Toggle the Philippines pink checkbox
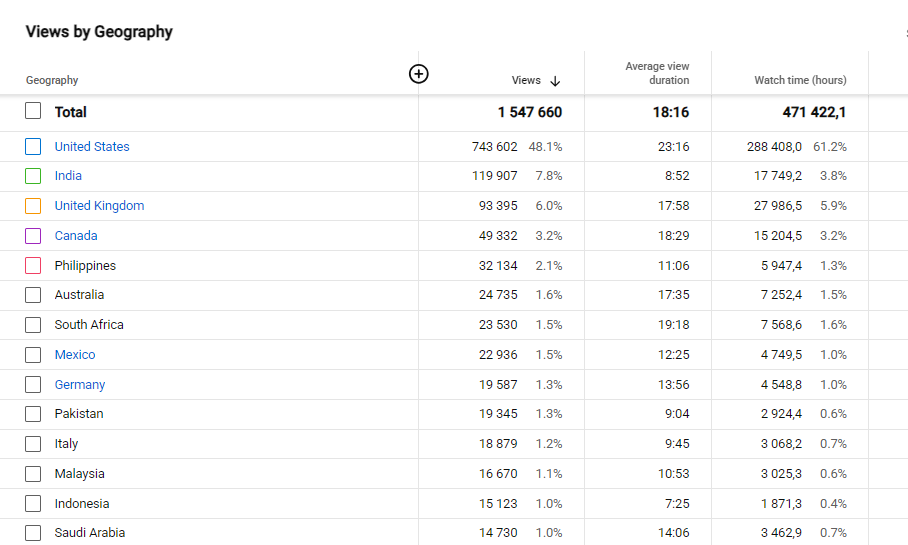Viewport: 908px width, 545px height. [x=33, y=265]
